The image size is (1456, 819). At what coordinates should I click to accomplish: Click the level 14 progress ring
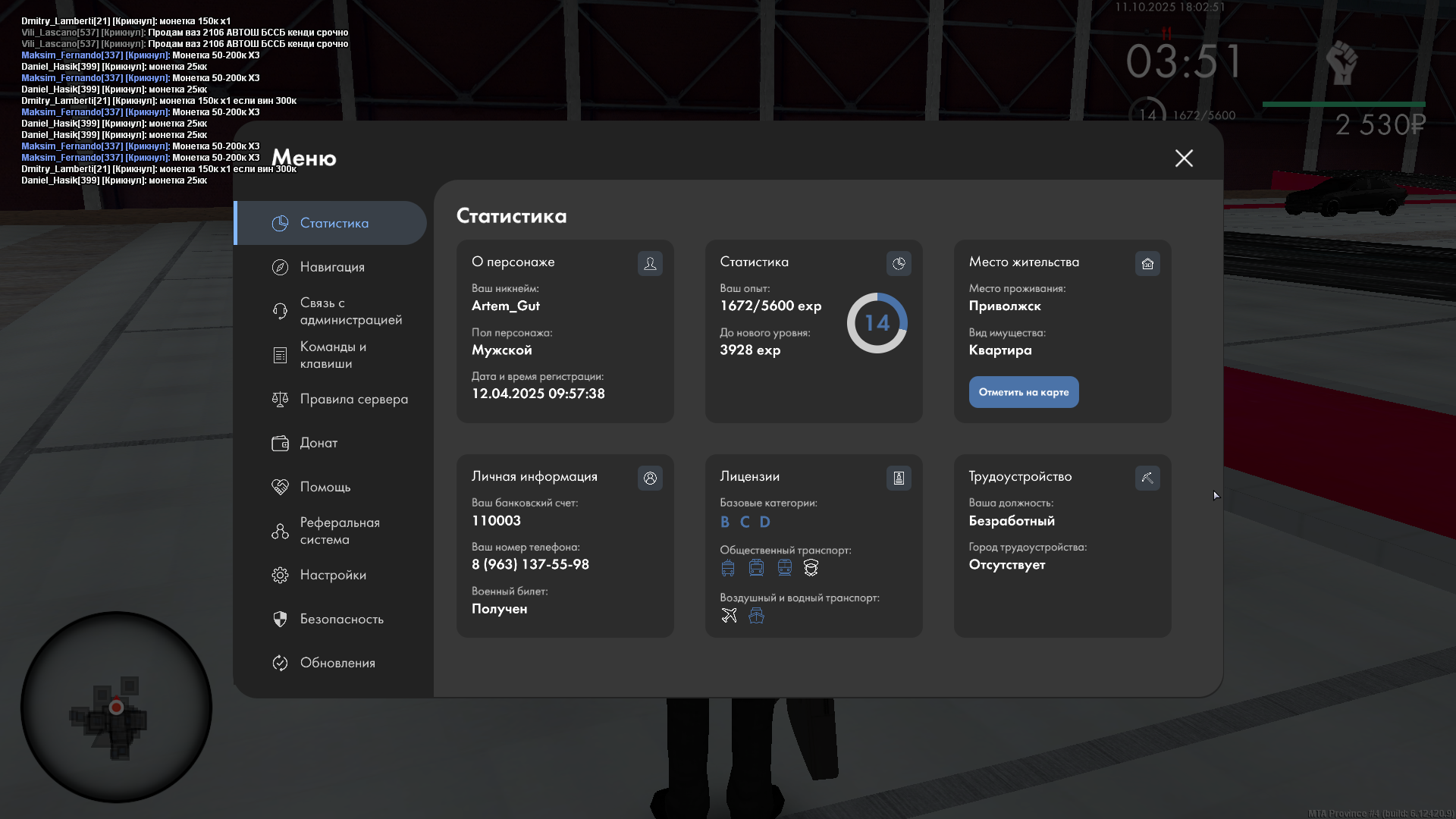coord(877,323)
